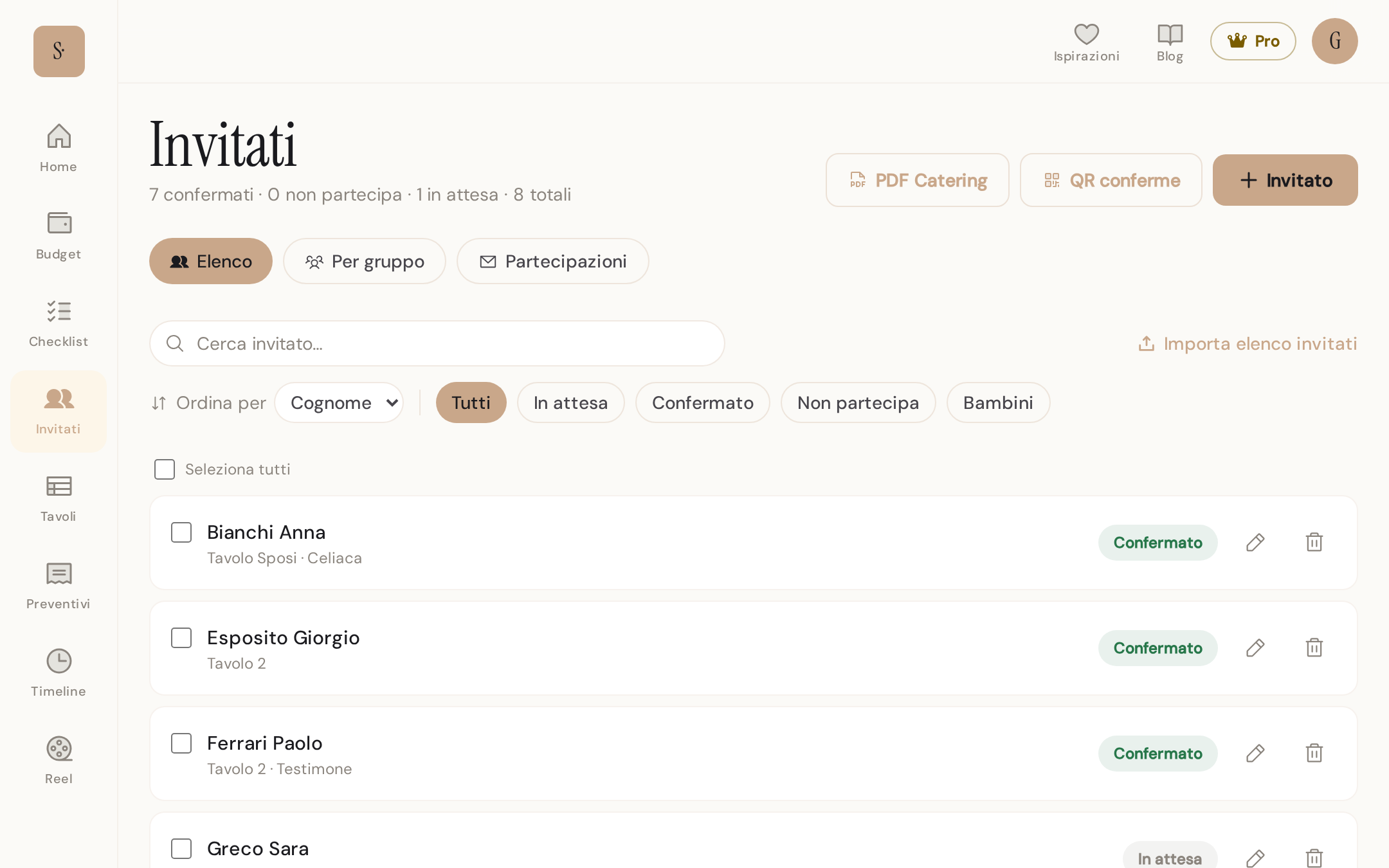Add a new guest with Invitato button

pyautogui.click(x=1285, y=180)
